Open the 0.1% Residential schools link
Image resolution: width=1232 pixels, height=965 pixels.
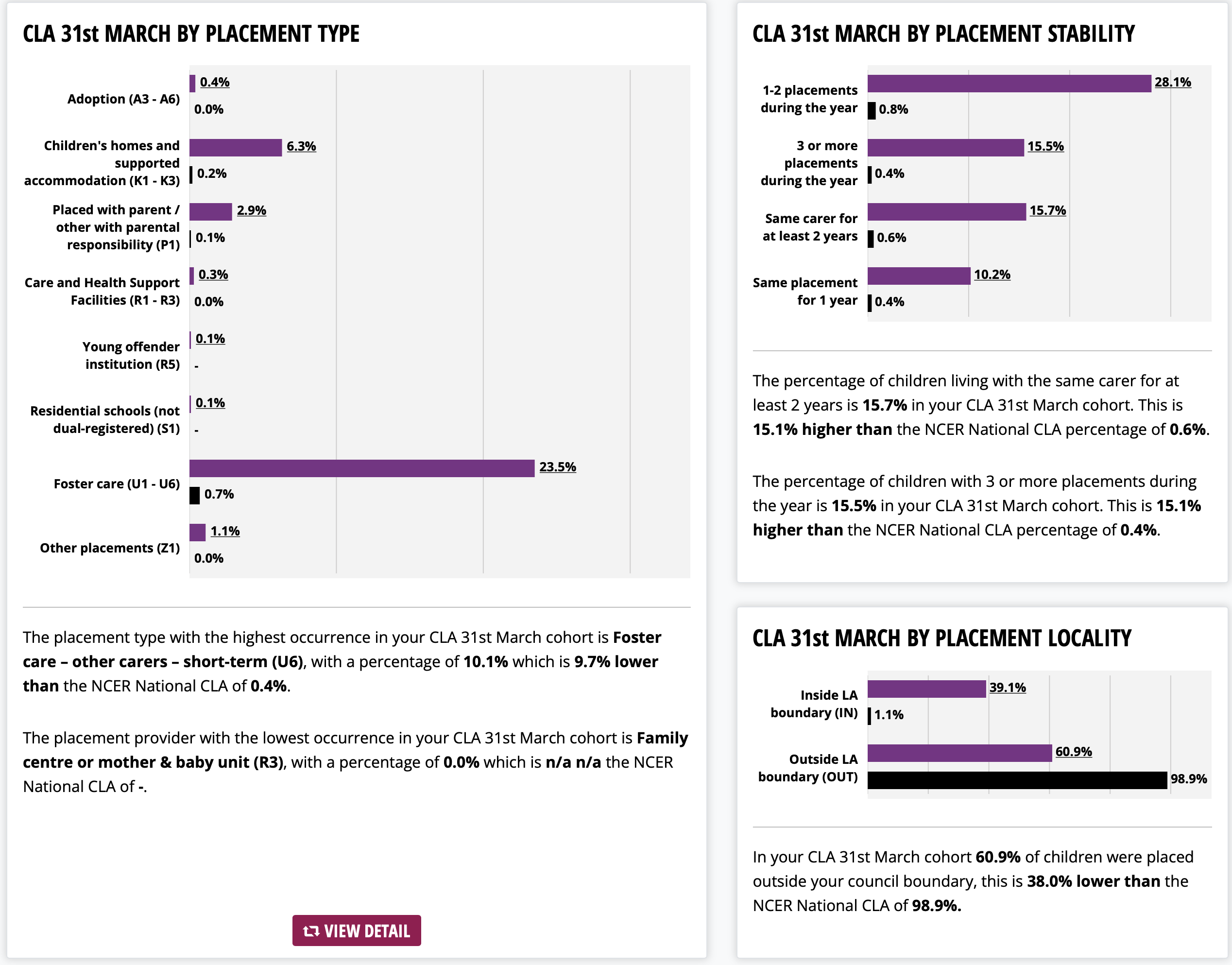[210, 403]
